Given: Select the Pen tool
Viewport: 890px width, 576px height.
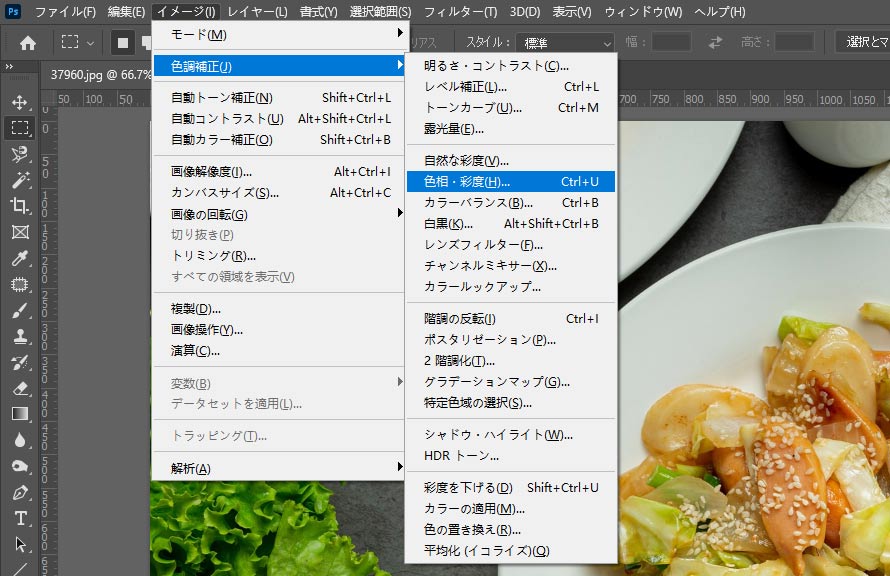Looking at the screenshot, I should (20, 493).
